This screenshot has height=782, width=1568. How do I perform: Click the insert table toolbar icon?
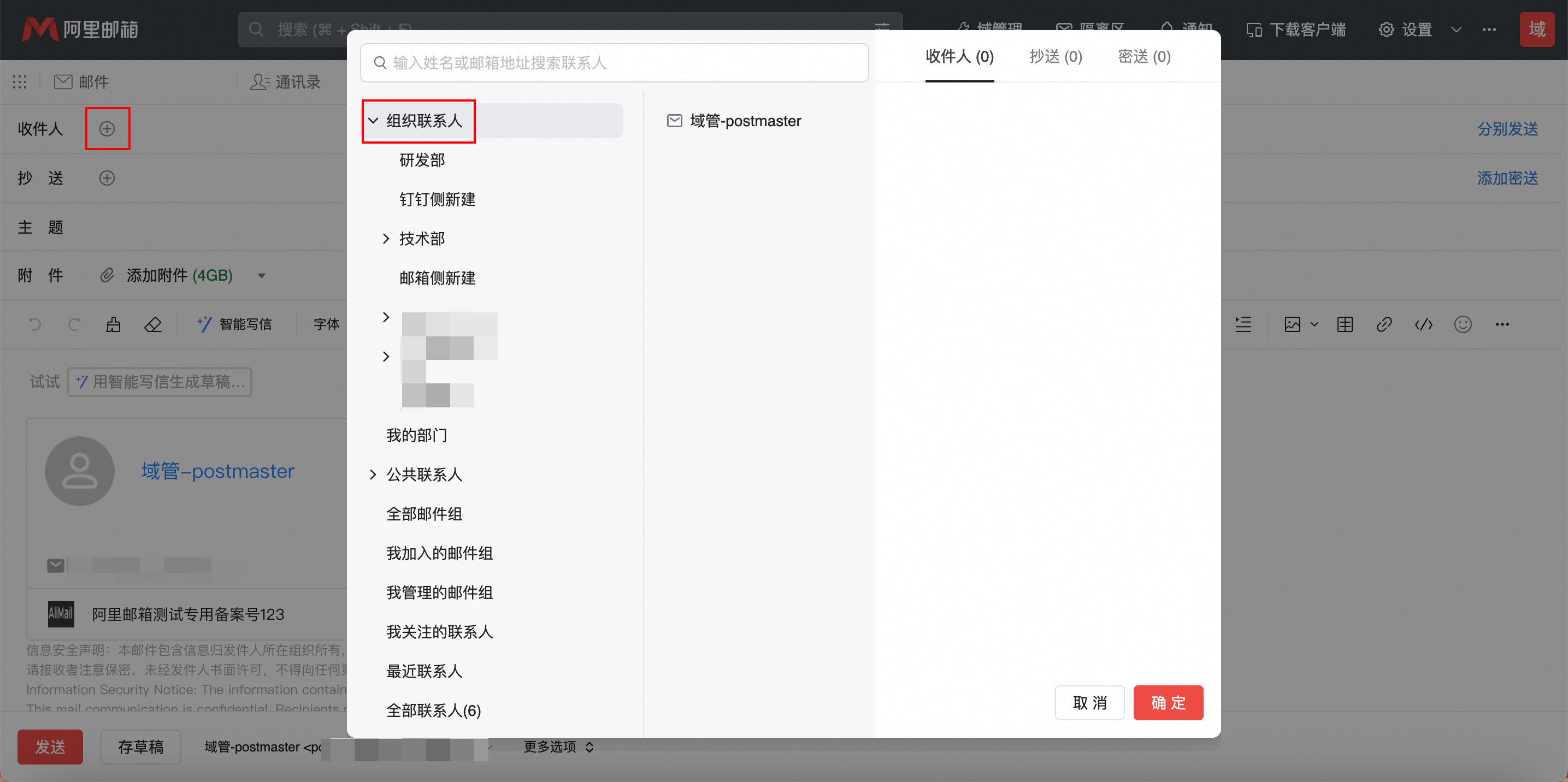click(x=1345, y=324)
